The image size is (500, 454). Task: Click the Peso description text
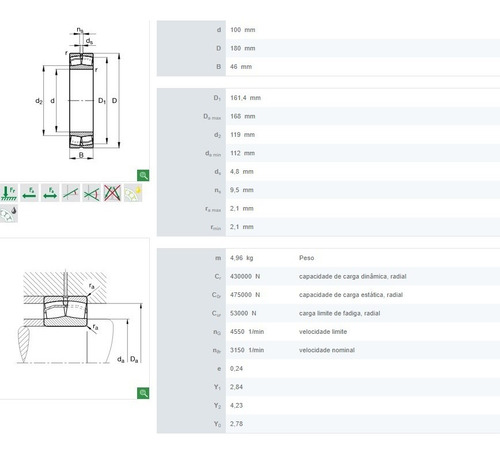306,258
